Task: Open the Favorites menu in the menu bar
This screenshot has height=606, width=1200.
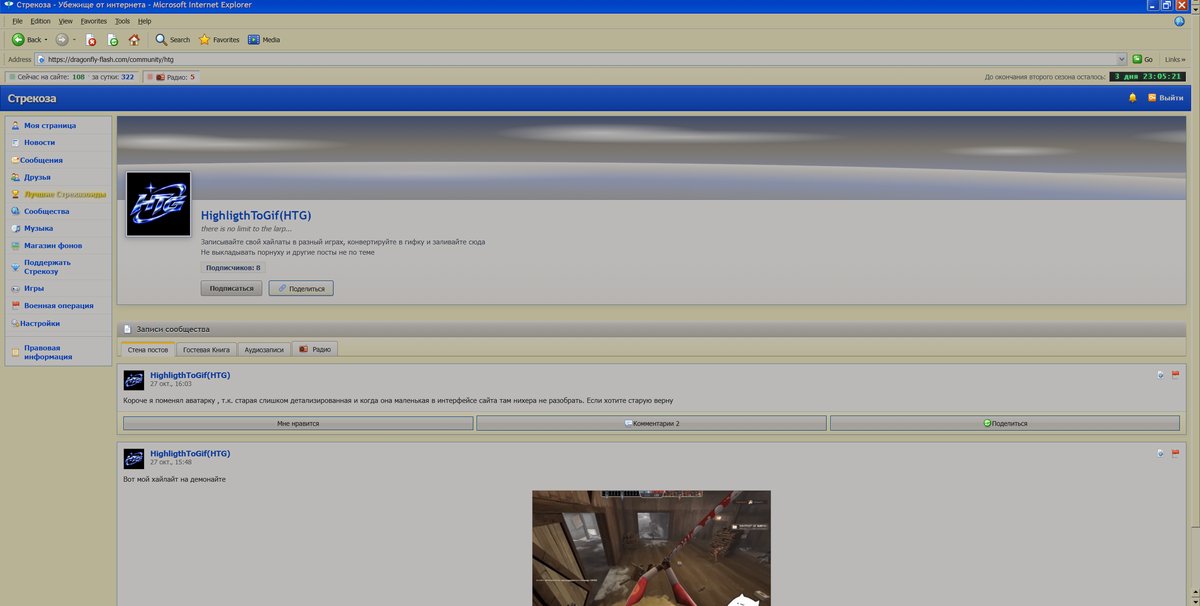Action: point(94,20)
